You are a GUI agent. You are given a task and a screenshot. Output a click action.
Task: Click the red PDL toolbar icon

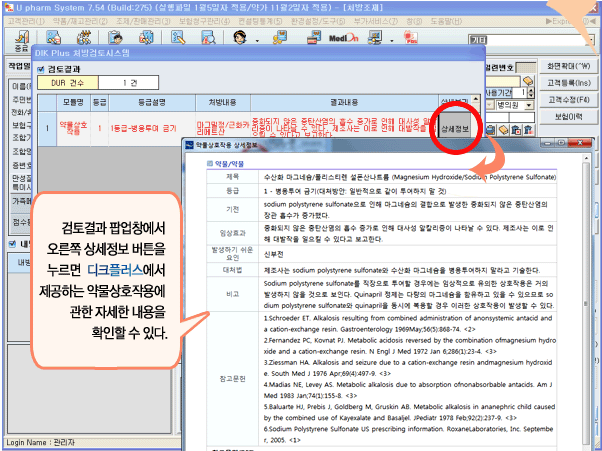410,38
